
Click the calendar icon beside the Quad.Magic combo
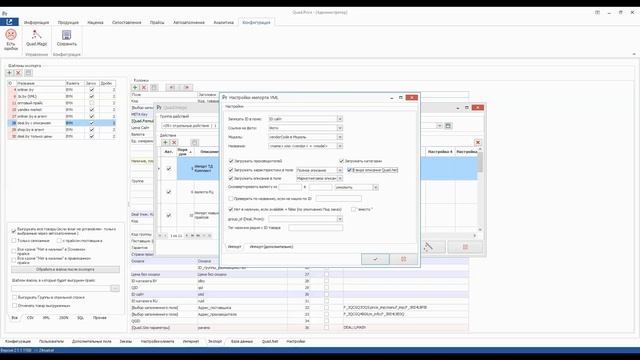coord(448,126)
